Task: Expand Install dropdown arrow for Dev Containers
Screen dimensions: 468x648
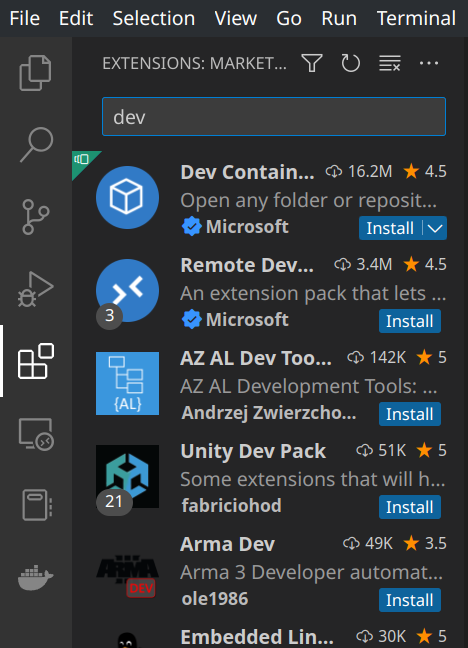Action: pyautogui.click(x=435, y=228)
